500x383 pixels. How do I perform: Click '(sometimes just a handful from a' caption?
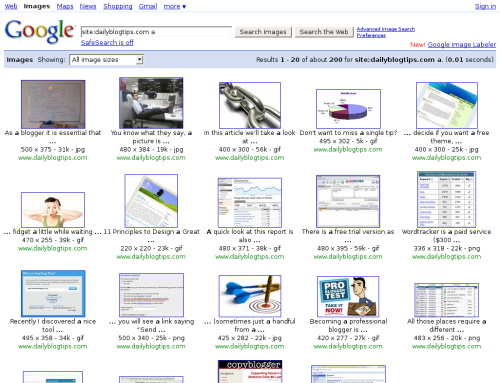tap(250, 325)
